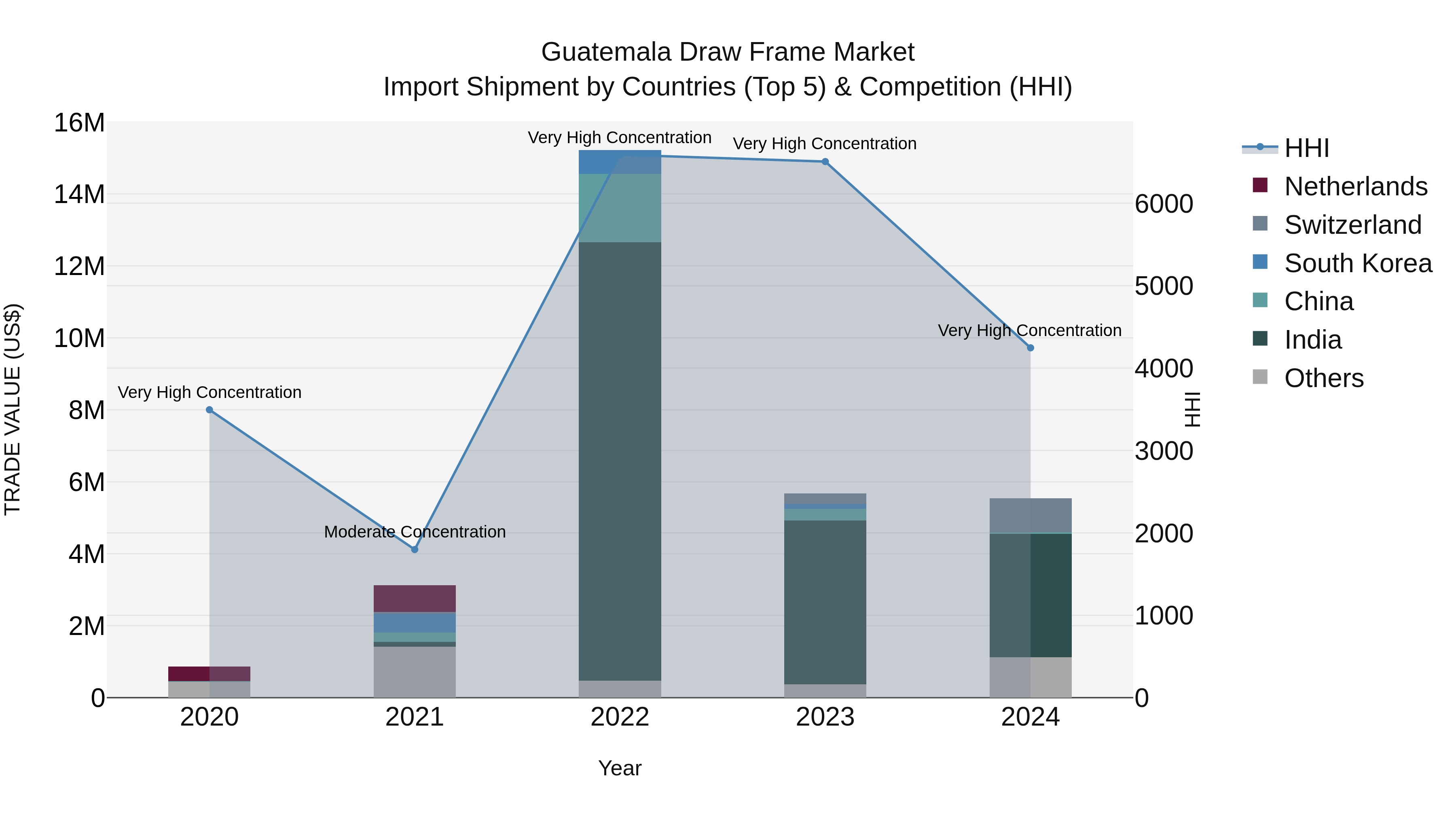Screen dimensions: 1456x819
Task: Click the China teal color swatch
Action: point(1260,300)
